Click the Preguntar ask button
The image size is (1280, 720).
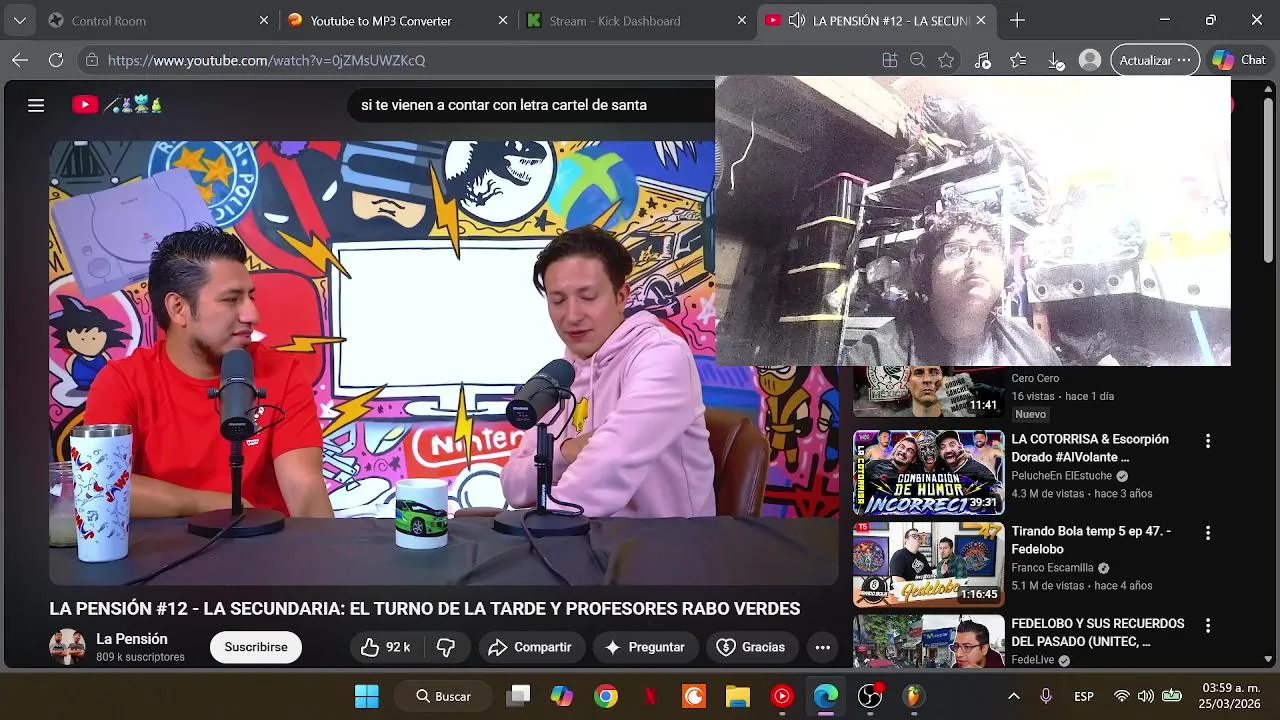(645, 647)
